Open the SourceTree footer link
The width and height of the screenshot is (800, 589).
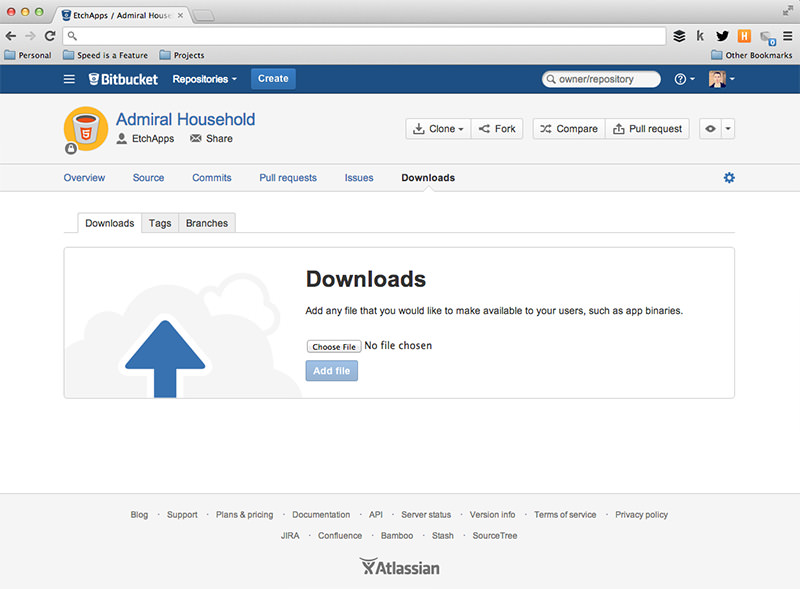point(494,535)
